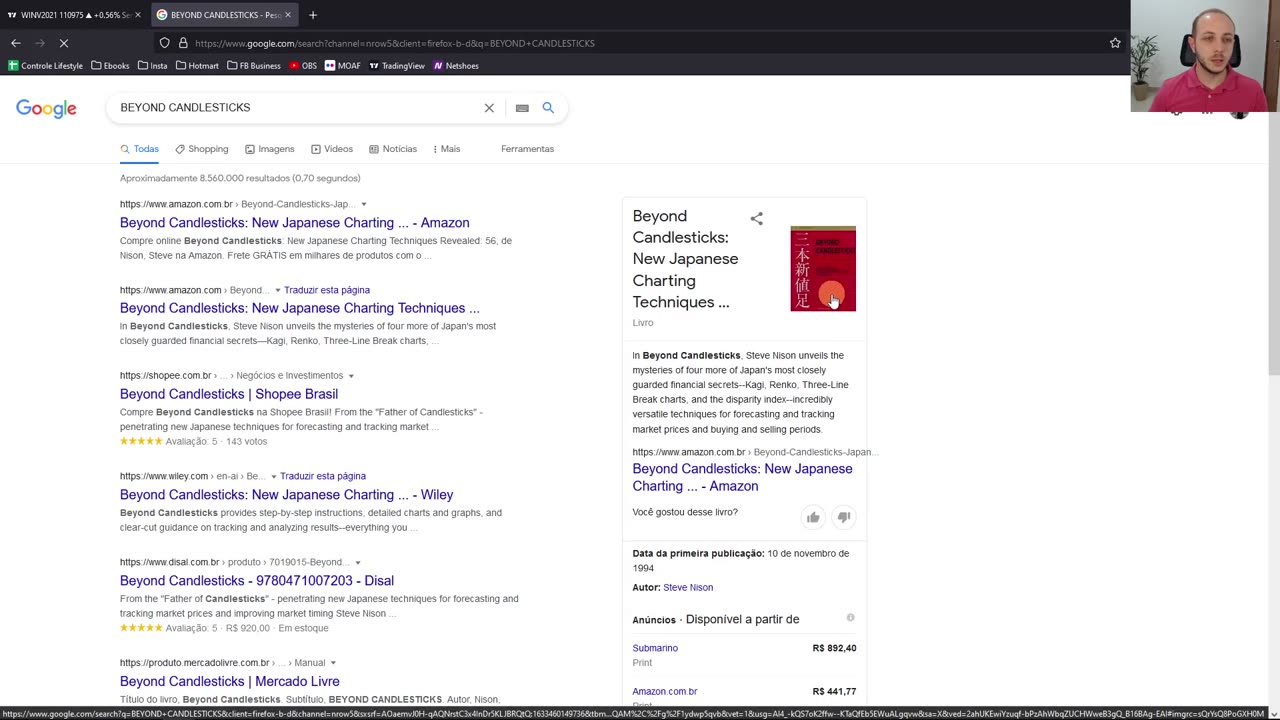The width and height of the screenshot is (1280, 720).
Task: Expand dropdown arrow of Disal result
Action: point(357,562)
